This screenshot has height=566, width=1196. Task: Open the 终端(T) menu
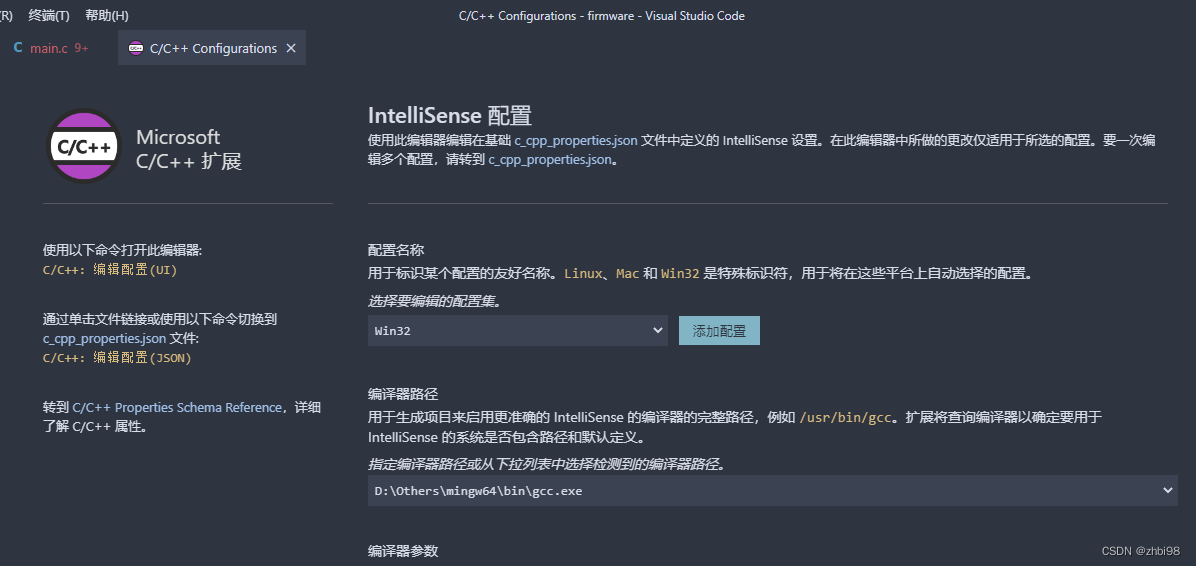tap(49, 15)
